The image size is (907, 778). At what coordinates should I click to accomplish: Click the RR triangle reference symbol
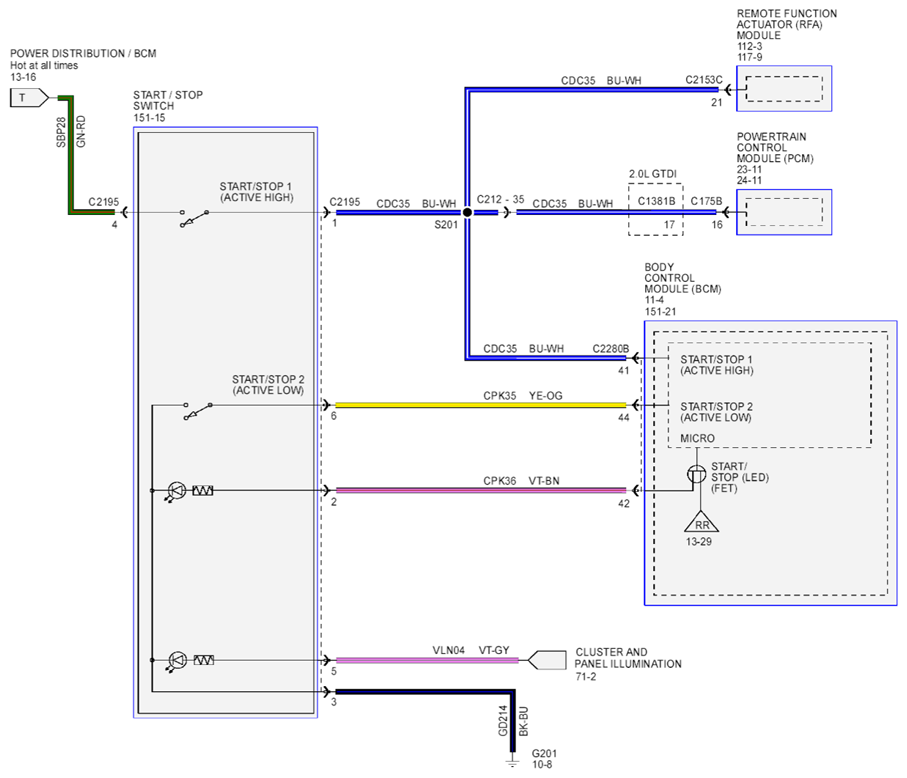701,522
